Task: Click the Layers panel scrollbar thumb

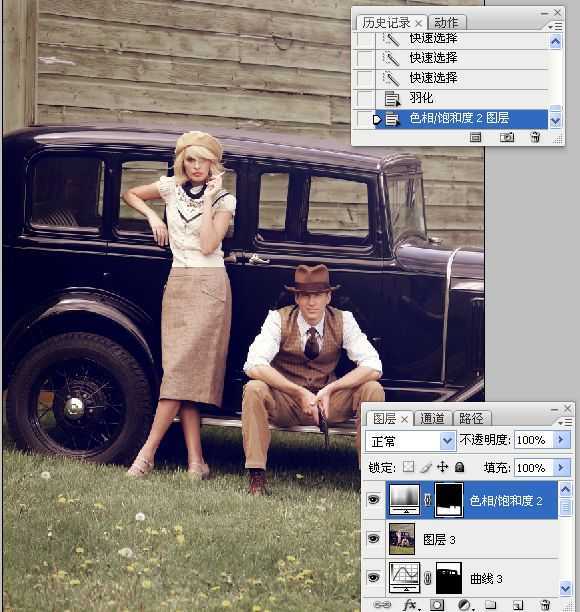Action: [565, 507]
